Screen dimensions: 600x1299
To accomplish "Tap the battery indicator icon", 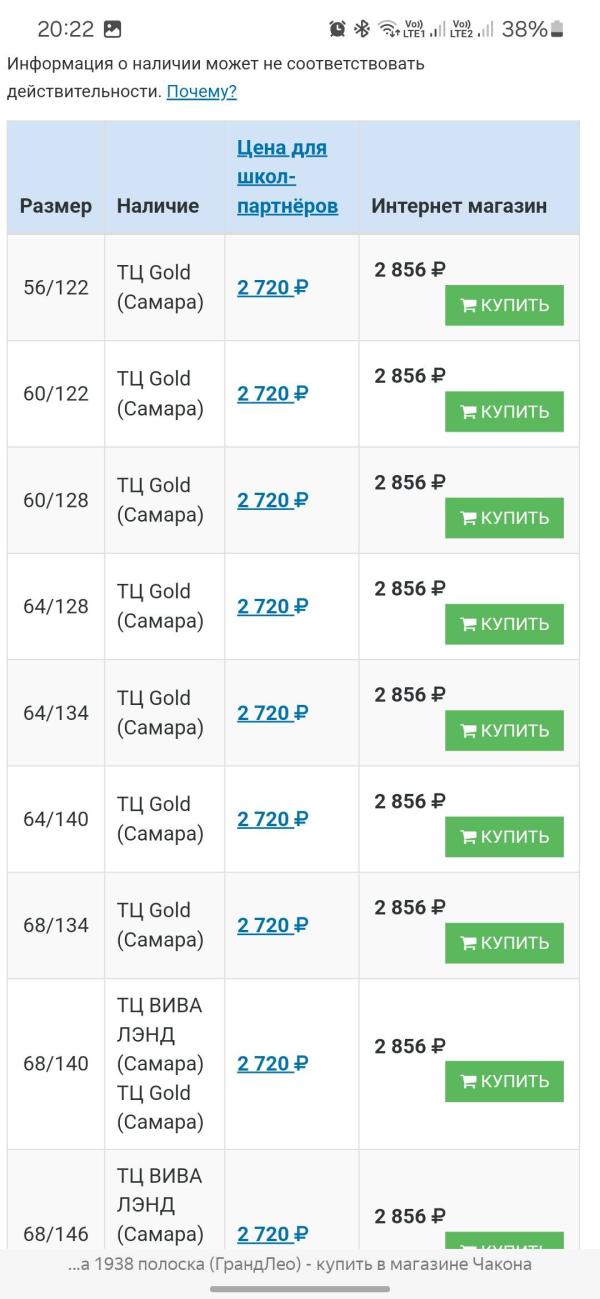I will tap(557, 29).
